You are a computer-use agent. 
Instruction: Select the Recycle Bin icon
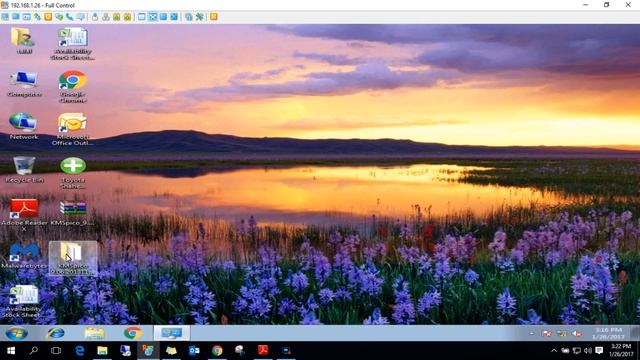coord(24,169)
